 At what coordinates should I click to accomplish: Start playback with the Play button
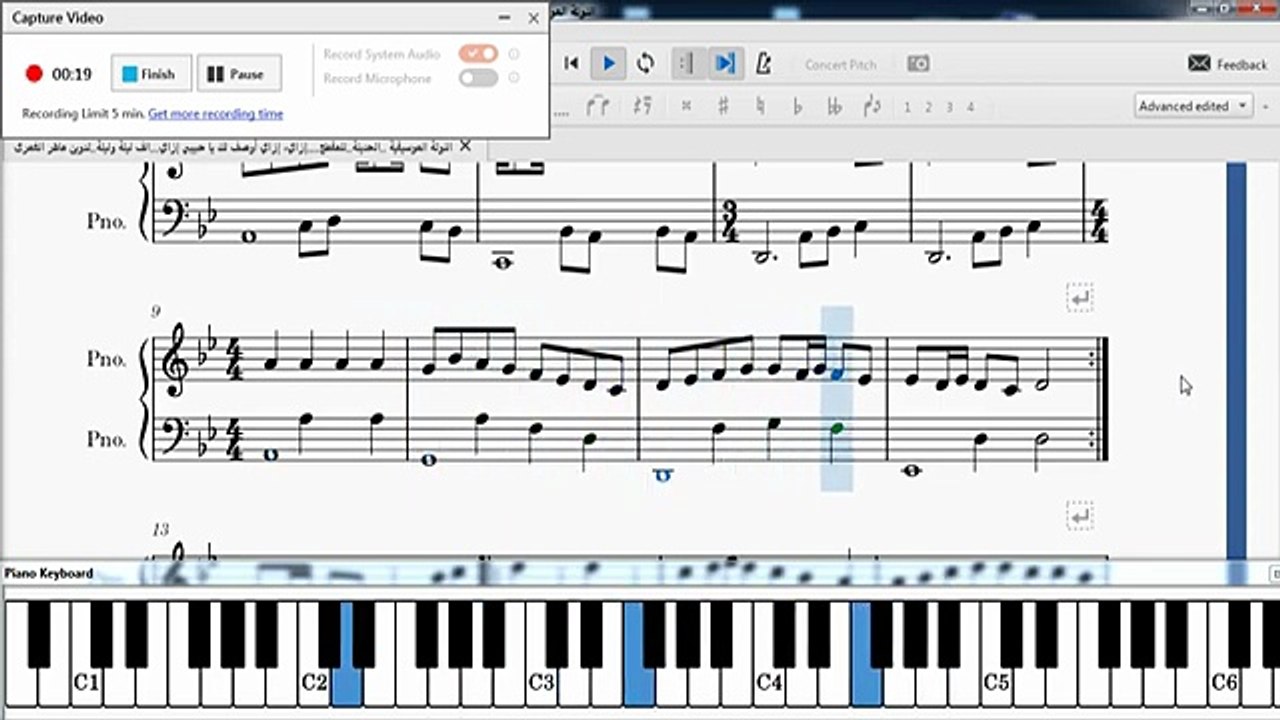point(608,64)
